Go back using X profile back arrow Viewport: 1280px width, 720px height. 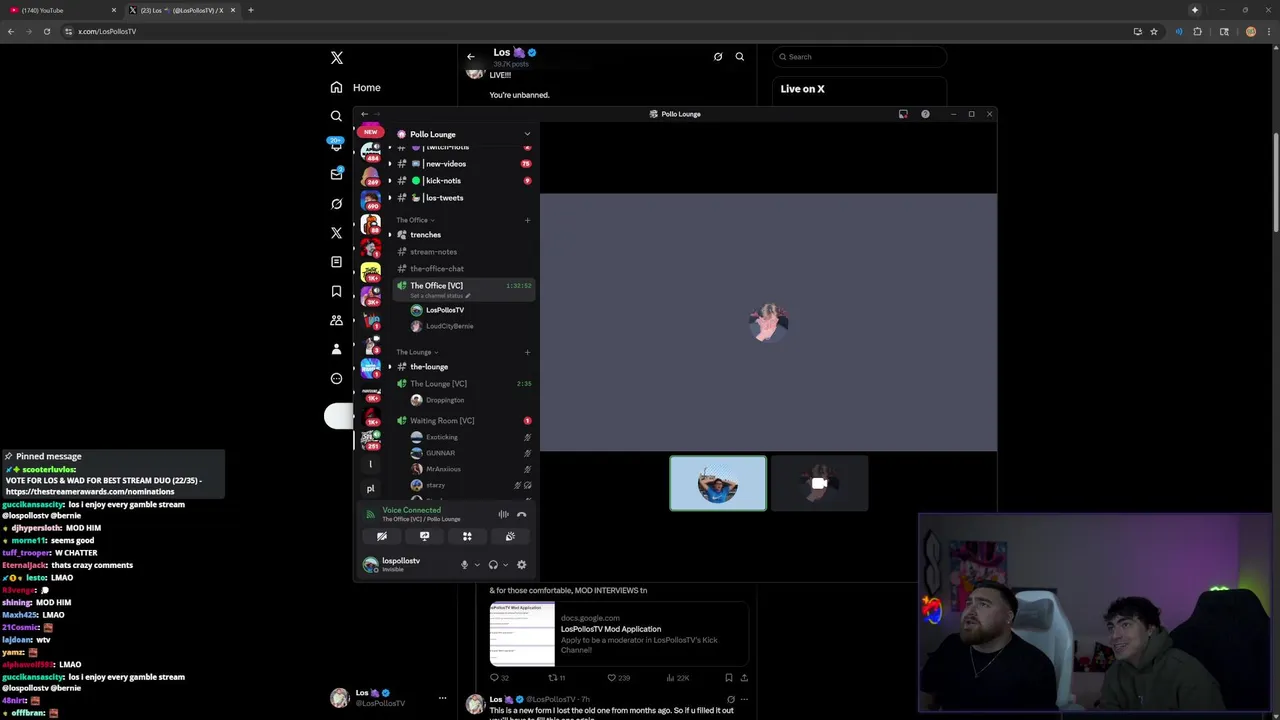(x=471, y=56)
